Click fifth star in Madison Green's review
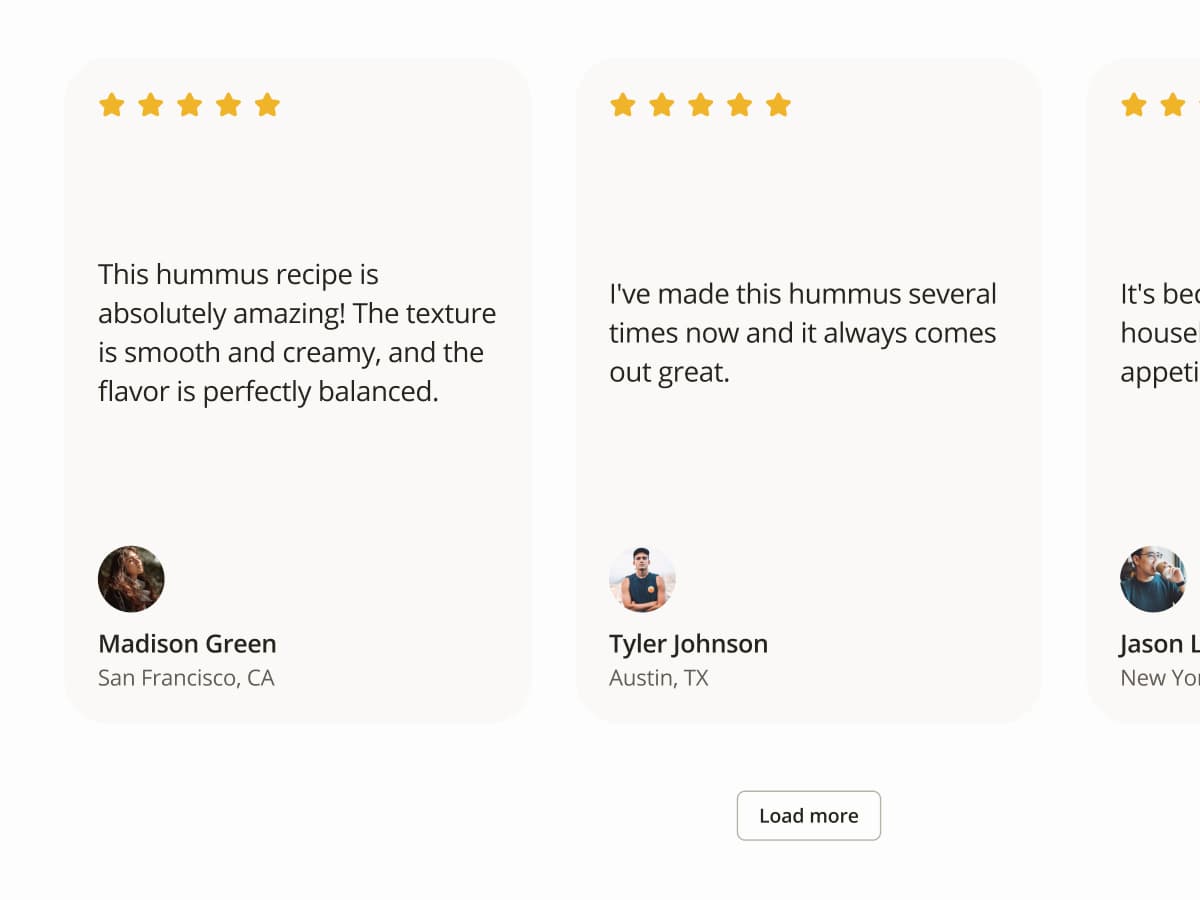1200x900 pixels. 267,105
